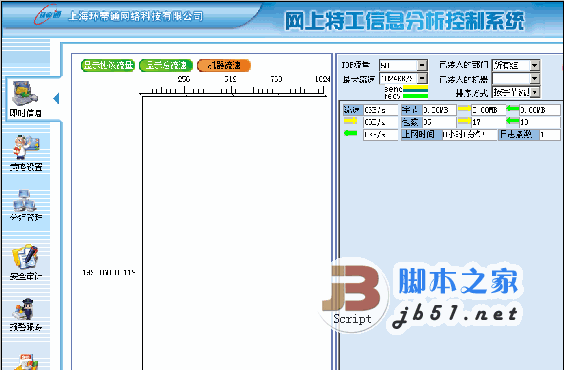Open the partially visible bottom sidebar chart icon
The height and width of the screenshot is (370, 564).
tap(25, 362)
